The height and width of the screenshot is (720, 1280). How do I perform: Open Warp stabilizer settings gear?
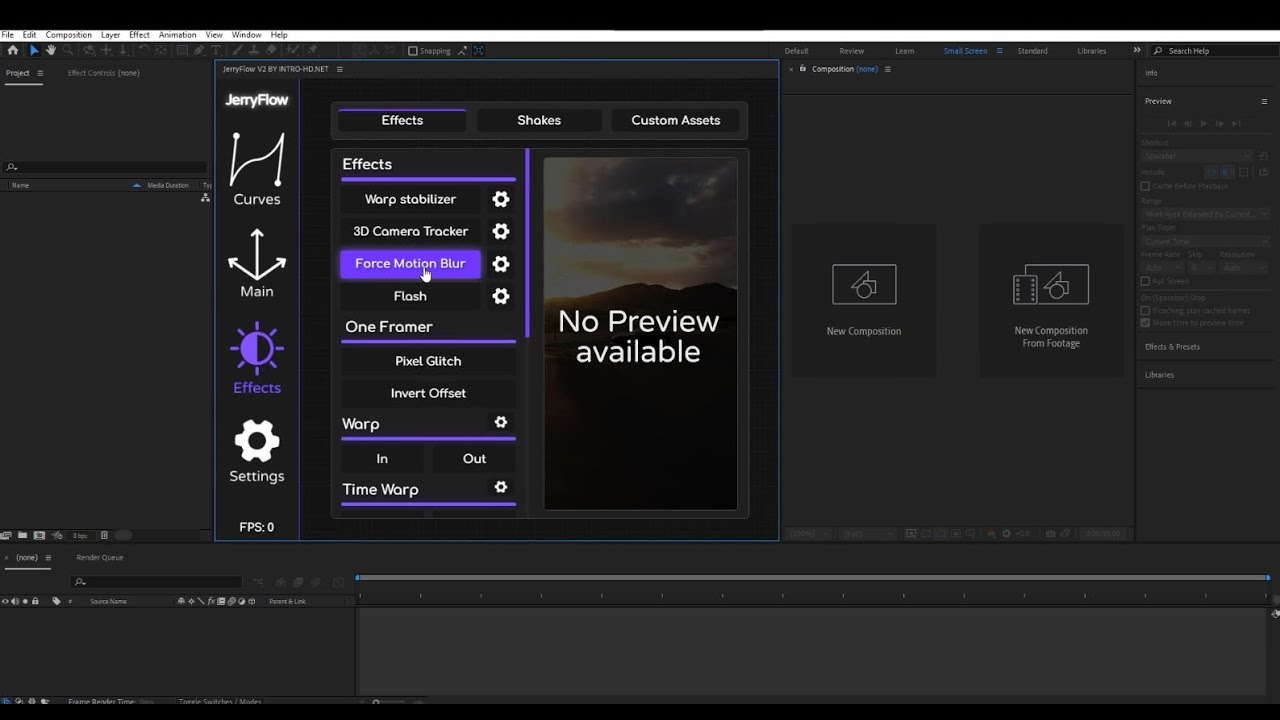coord(501,199)
